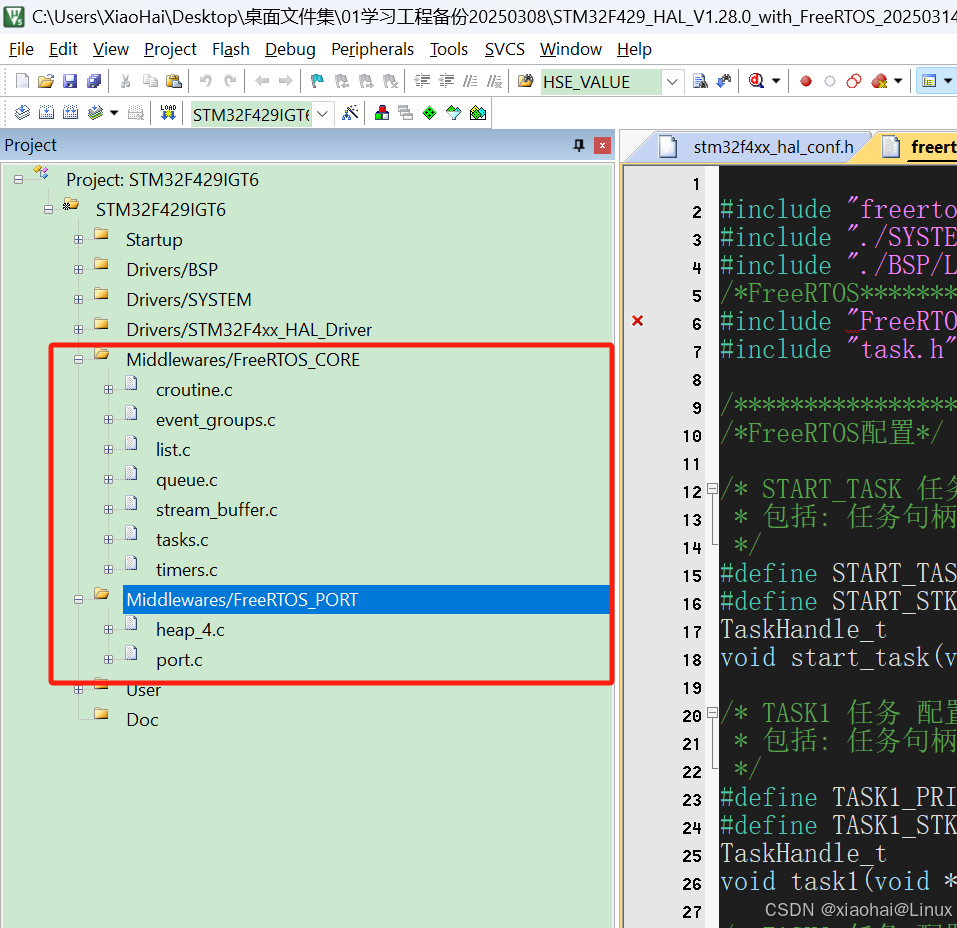Insert breakpoint with red dot icon
957x928 pixels.
806,81
